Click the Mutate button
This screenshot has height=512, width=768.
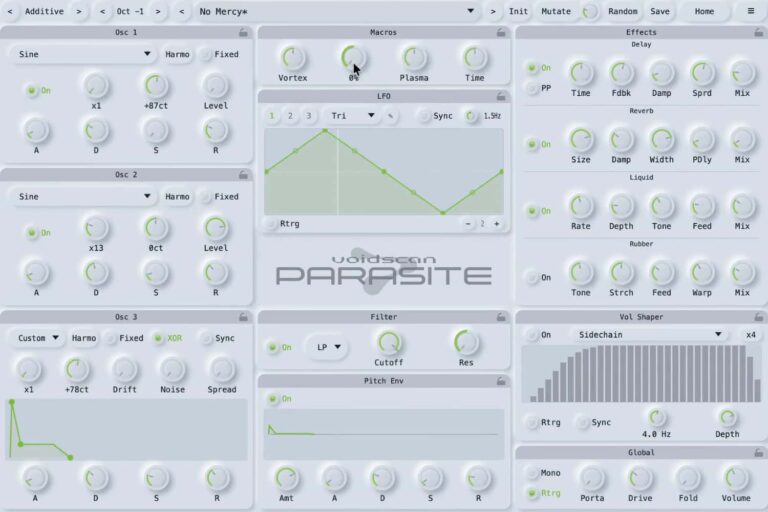pyautogui.click(x=556, y=11)
